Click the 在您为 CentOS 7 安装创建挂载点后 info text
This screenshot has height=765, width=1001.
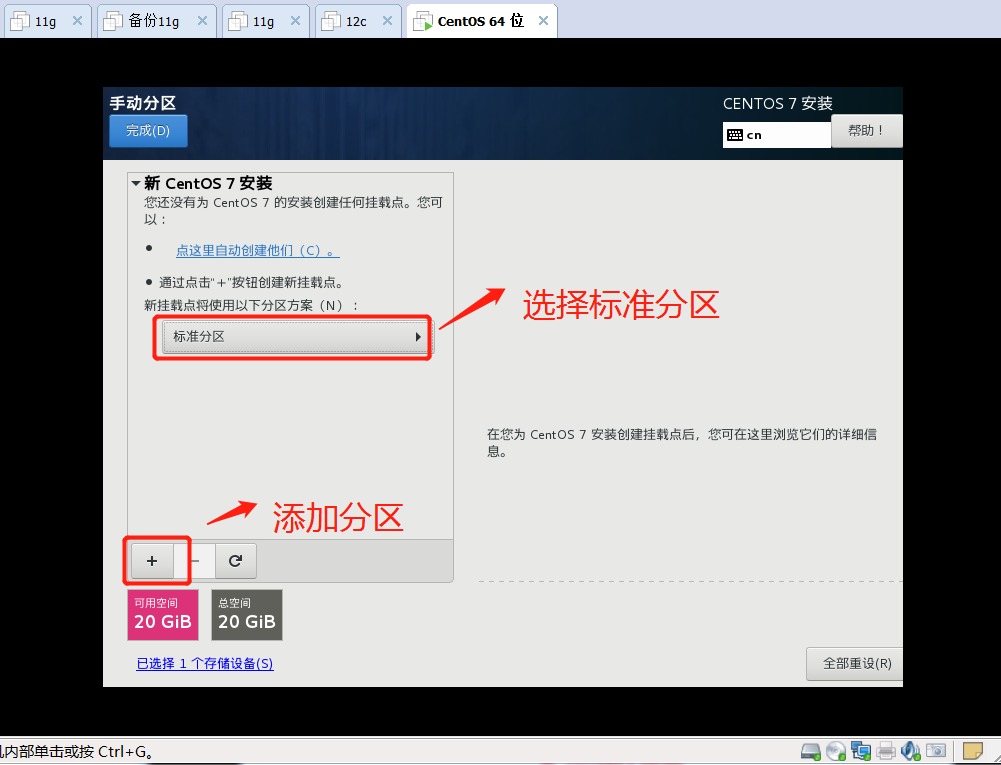coord(682,443)
